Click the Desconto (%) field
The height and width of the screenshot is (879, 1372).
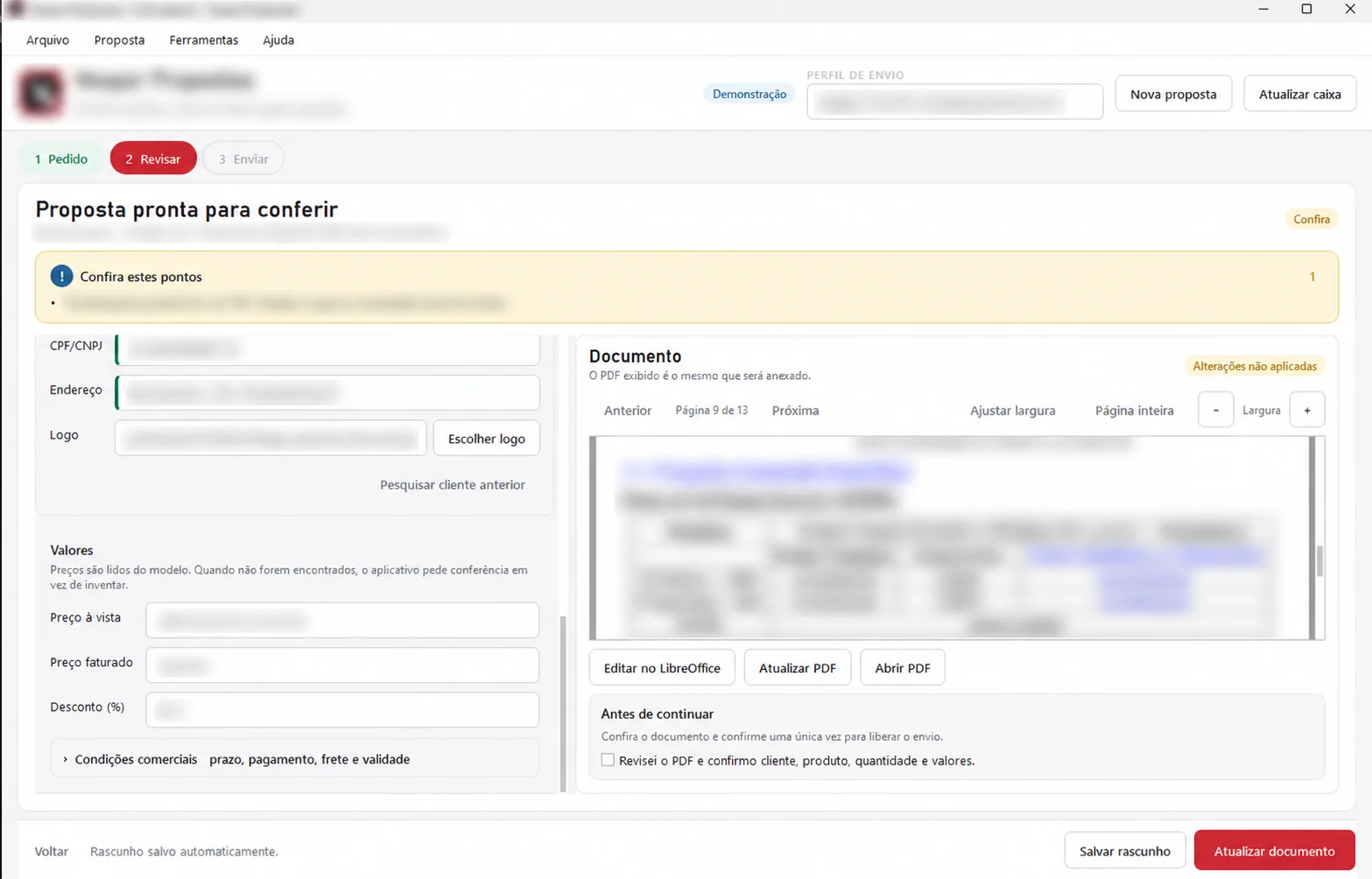click(x=342, y=710)
